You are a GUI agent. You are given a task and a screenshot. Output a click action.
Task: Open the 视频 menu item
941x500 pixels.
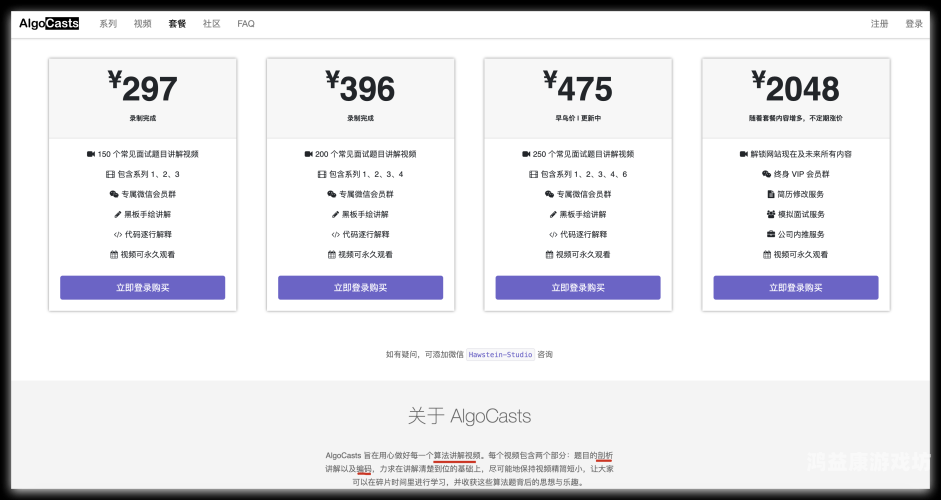(x=142, y=24)
